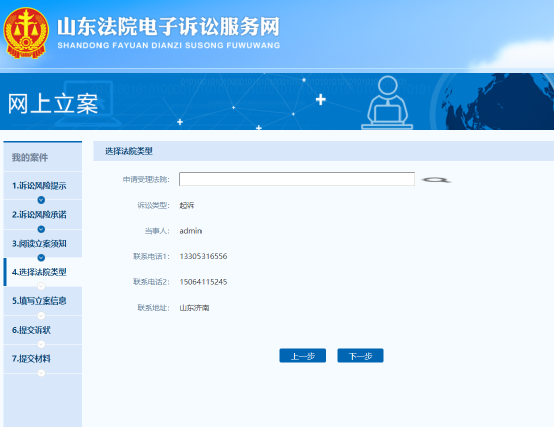Viewport: 554px width, 428px height.
Task: Click the 下一步 button
Action: click(360, 356)
